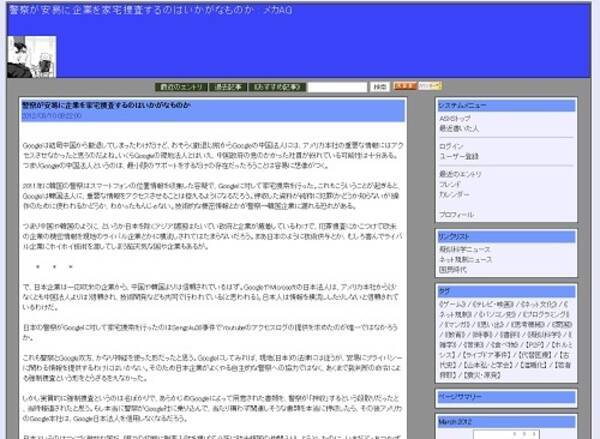The width and height of the screenshot is (600, 439).
Task: Click the 前日のエントリ button
Action: click(x=182, y=87)
